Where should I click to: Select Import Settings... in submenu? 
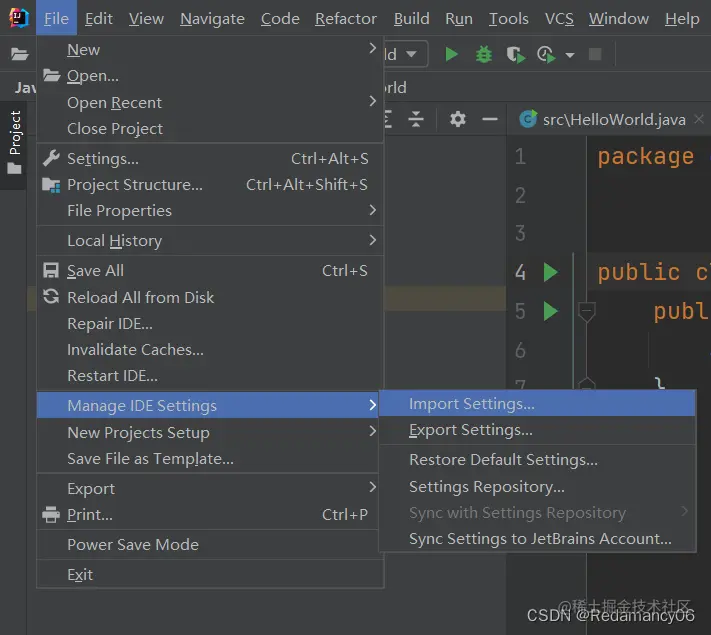click(x=537, y=404)
